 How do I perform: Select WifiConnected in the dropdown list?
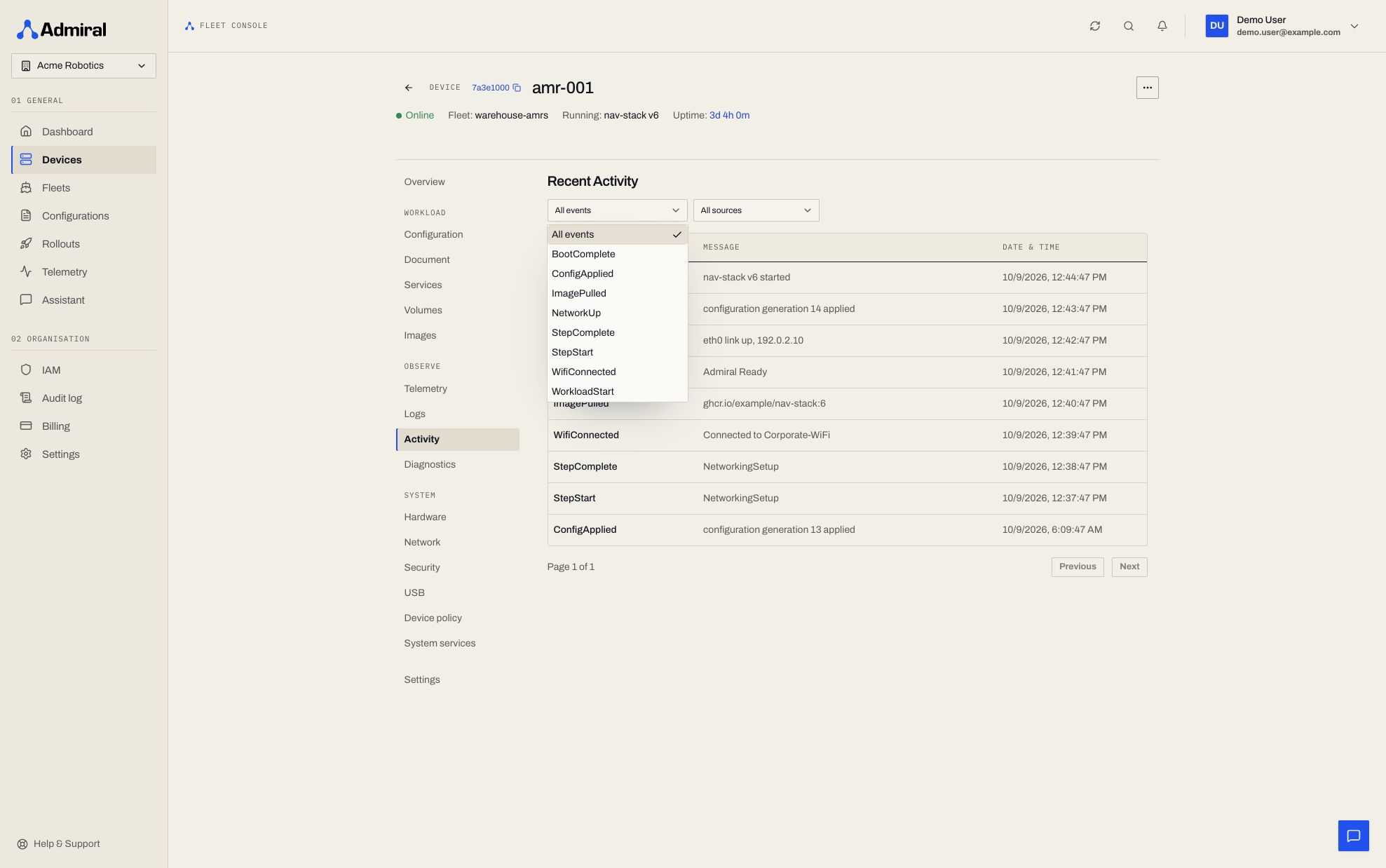click(x=617, y=372)
